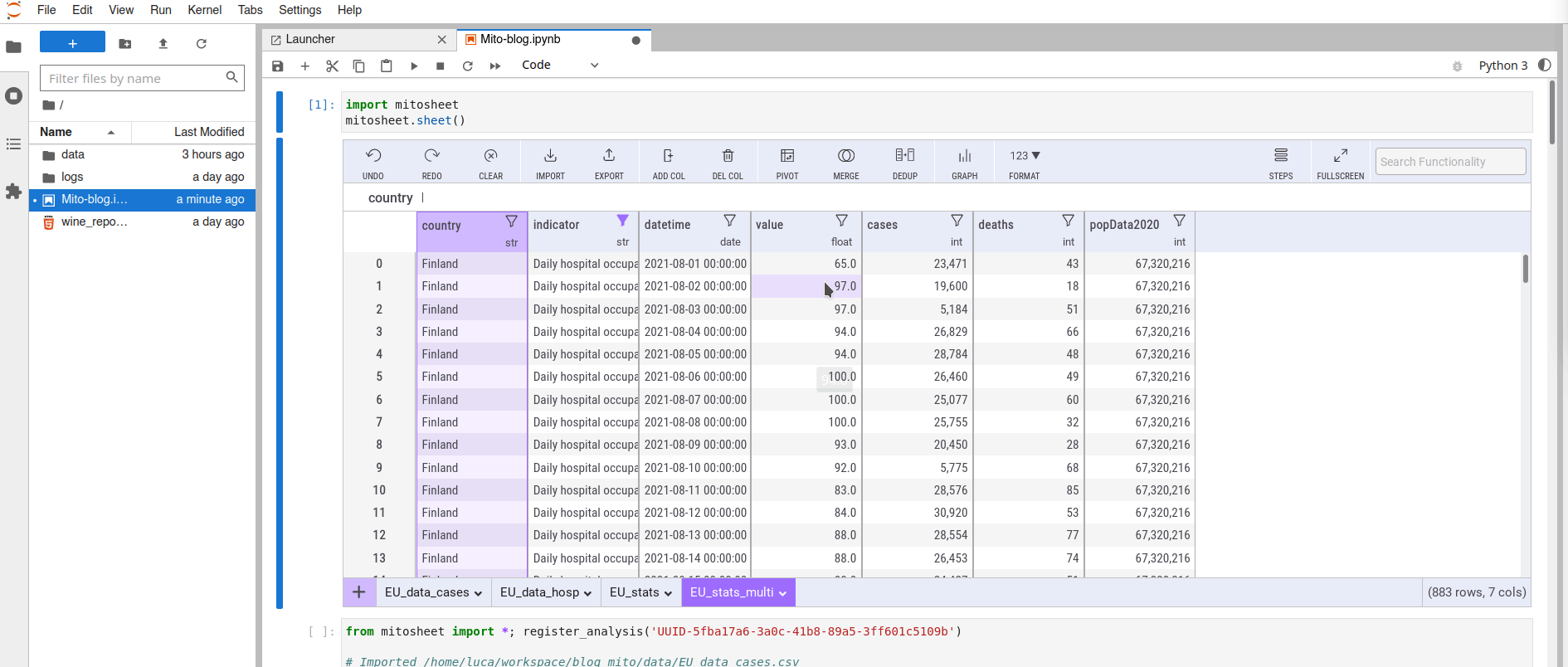This screenshot has width=1568, height=667.
Task: Open the value column filter
Action: coord(842,220)
